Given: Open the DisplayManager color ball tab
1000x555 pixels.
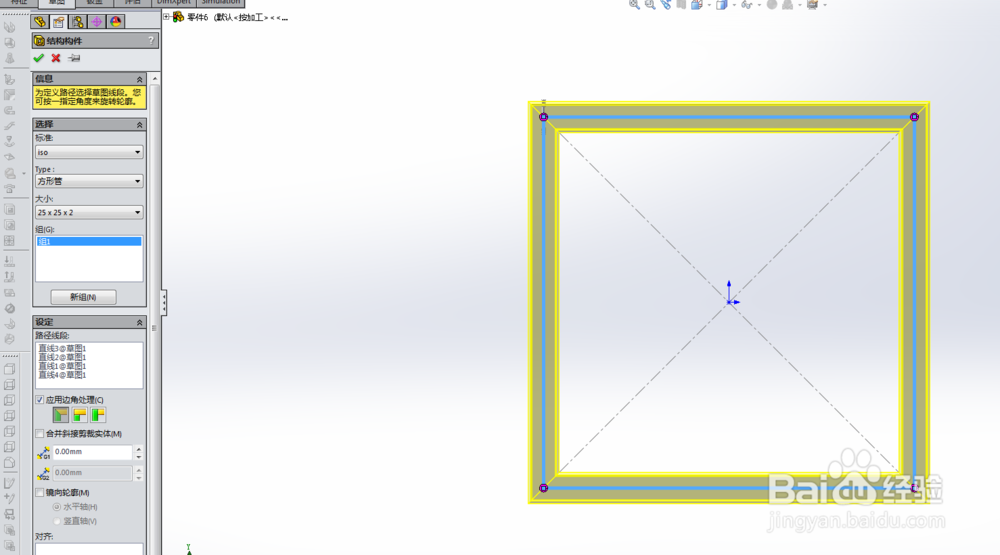Looking at the screenshot, I should [115, 22].
